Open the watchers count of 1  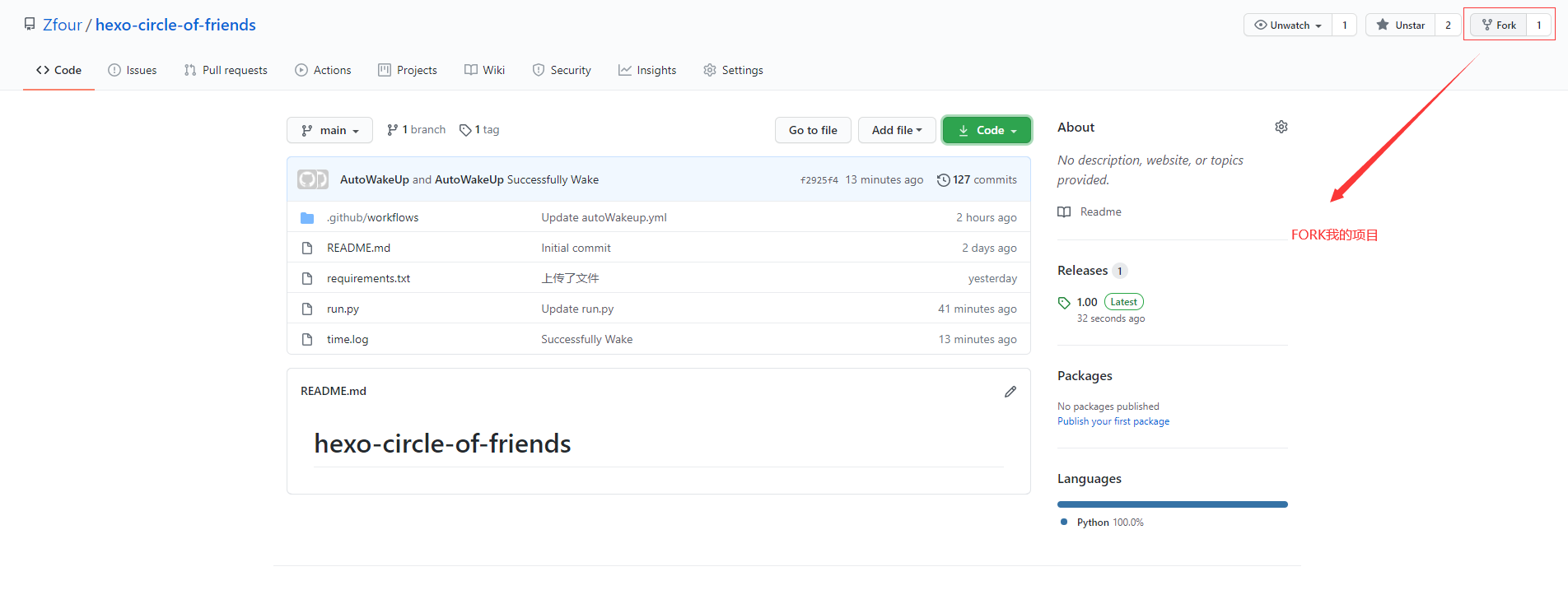coord(1345,26)
